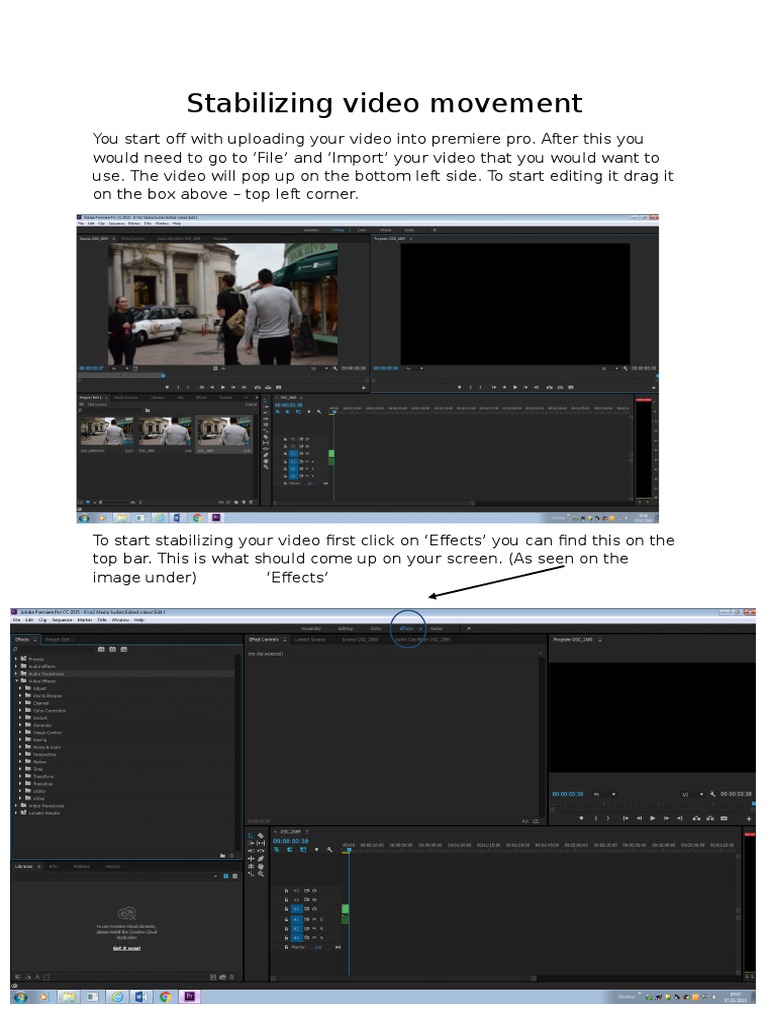768x1024 pixels.
Task: Select the Track Select Forward tool
Action: [x=251, y=843]
